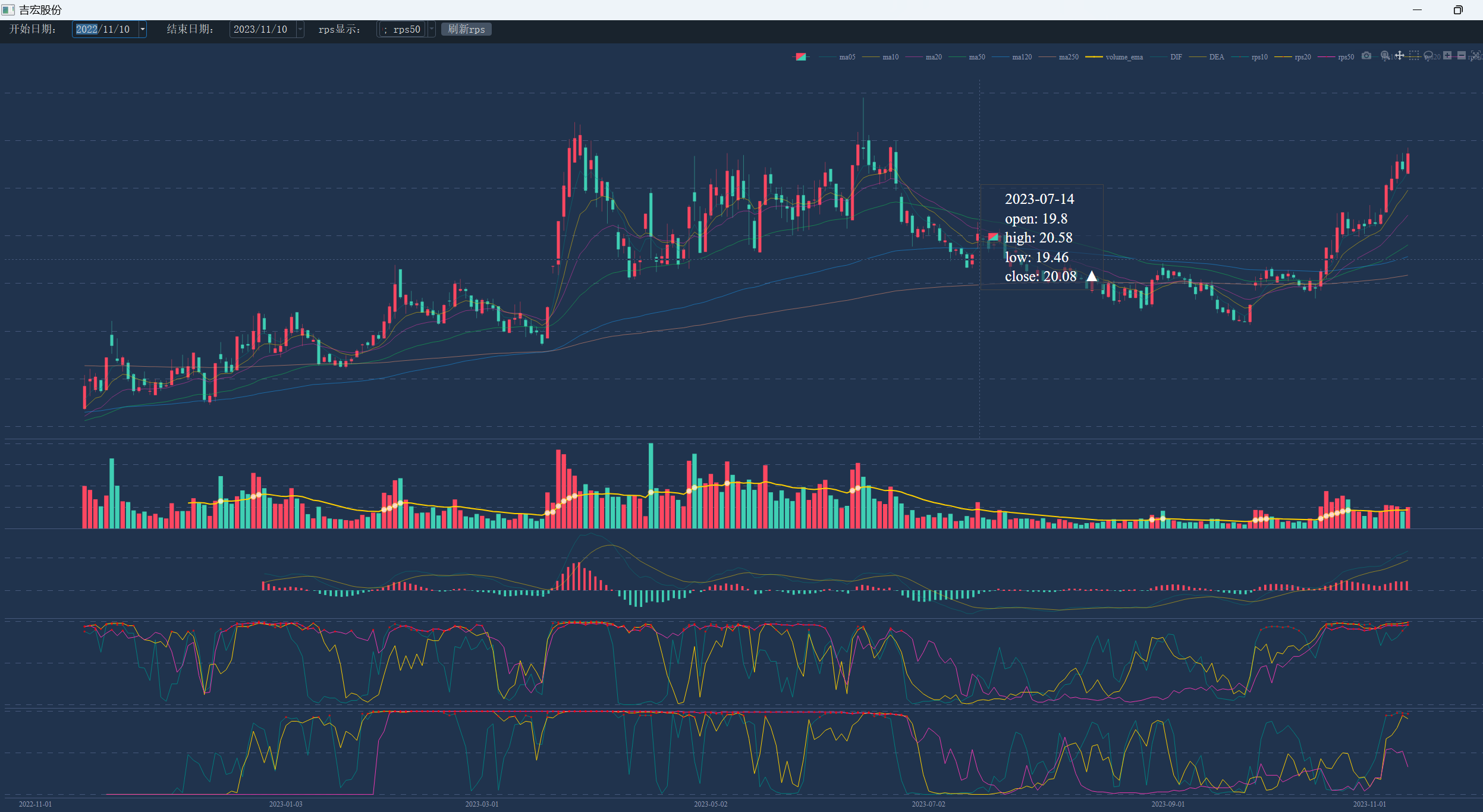Image resolution: width=1483 pixels, height=812 pixels.
Task: Click the 2023-11-01 x-axis date label
Action: (x=1369, y=804)
